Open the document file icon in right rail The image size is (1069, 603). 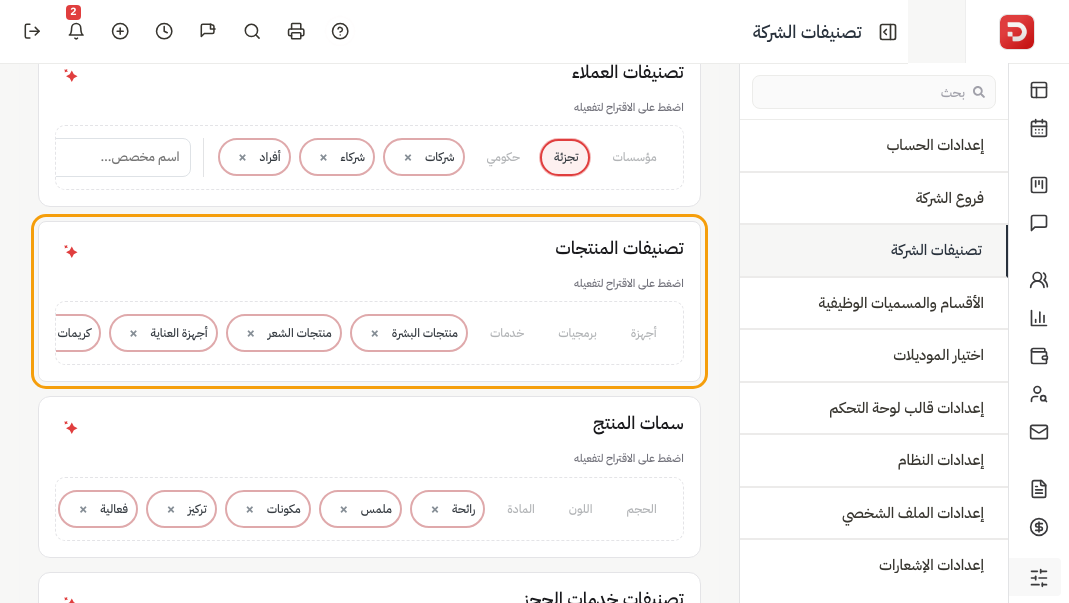1038,488
